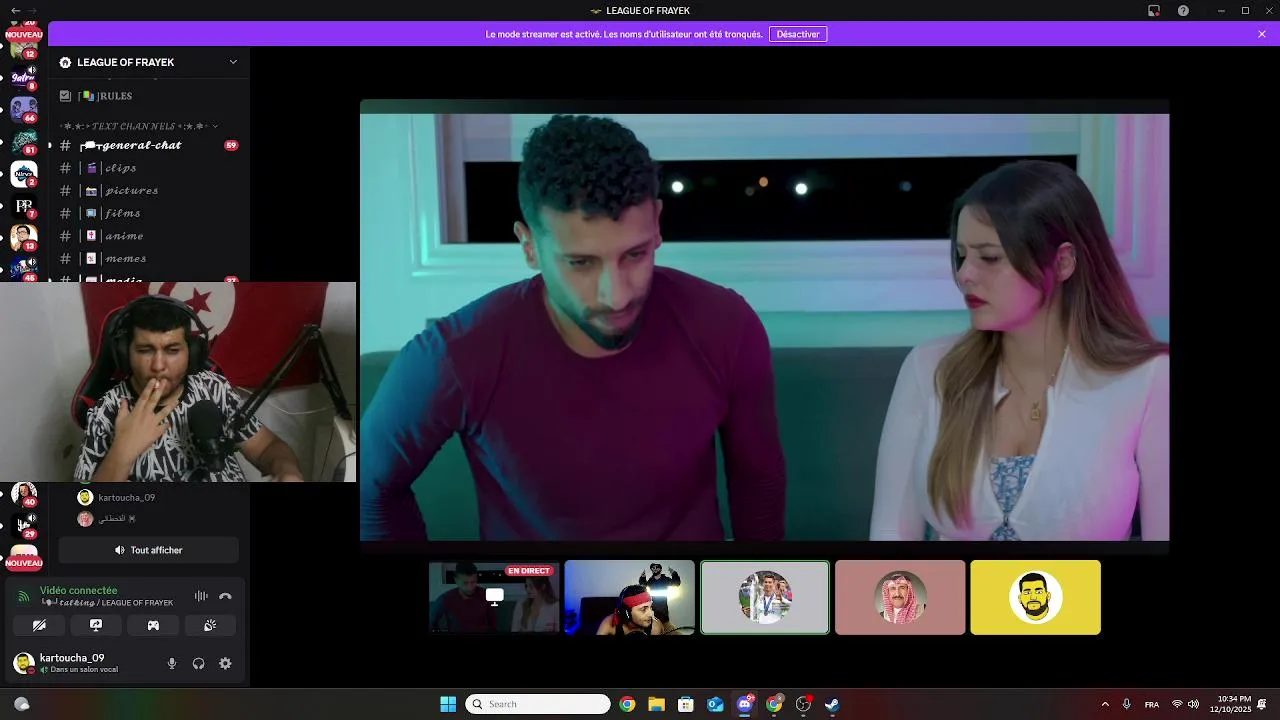Open Chrome from the taskbar
Image resolution: width=1280 pixels, height=720 pixels.
point(627,704)
